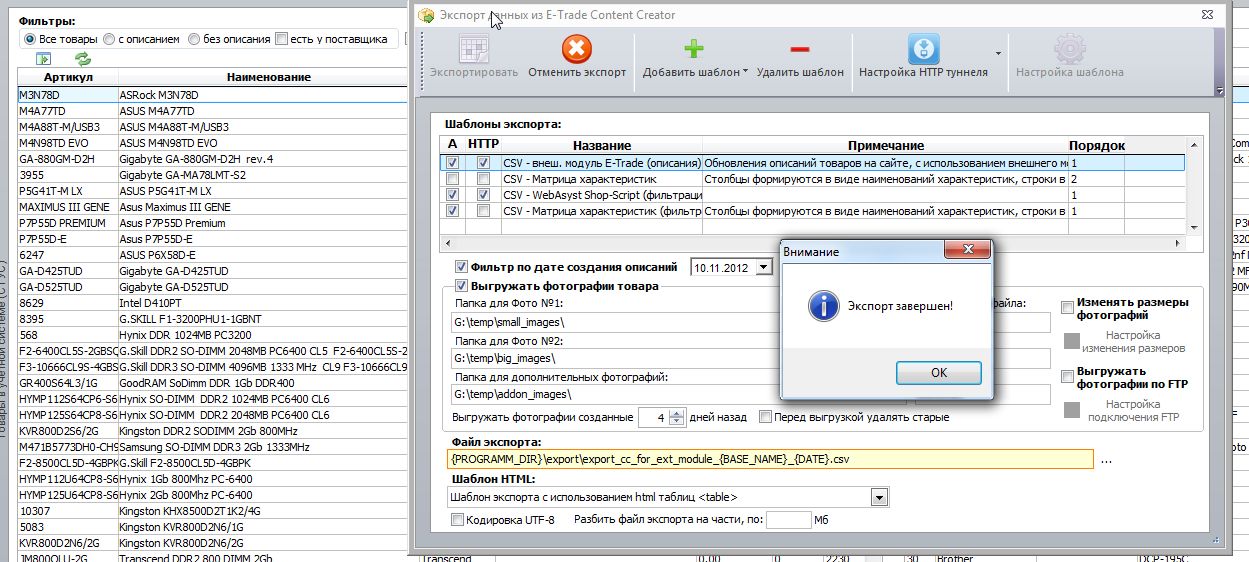The image size is (1249, 562).
Task: Select the Все товары radio button
Action: [30, 39]
